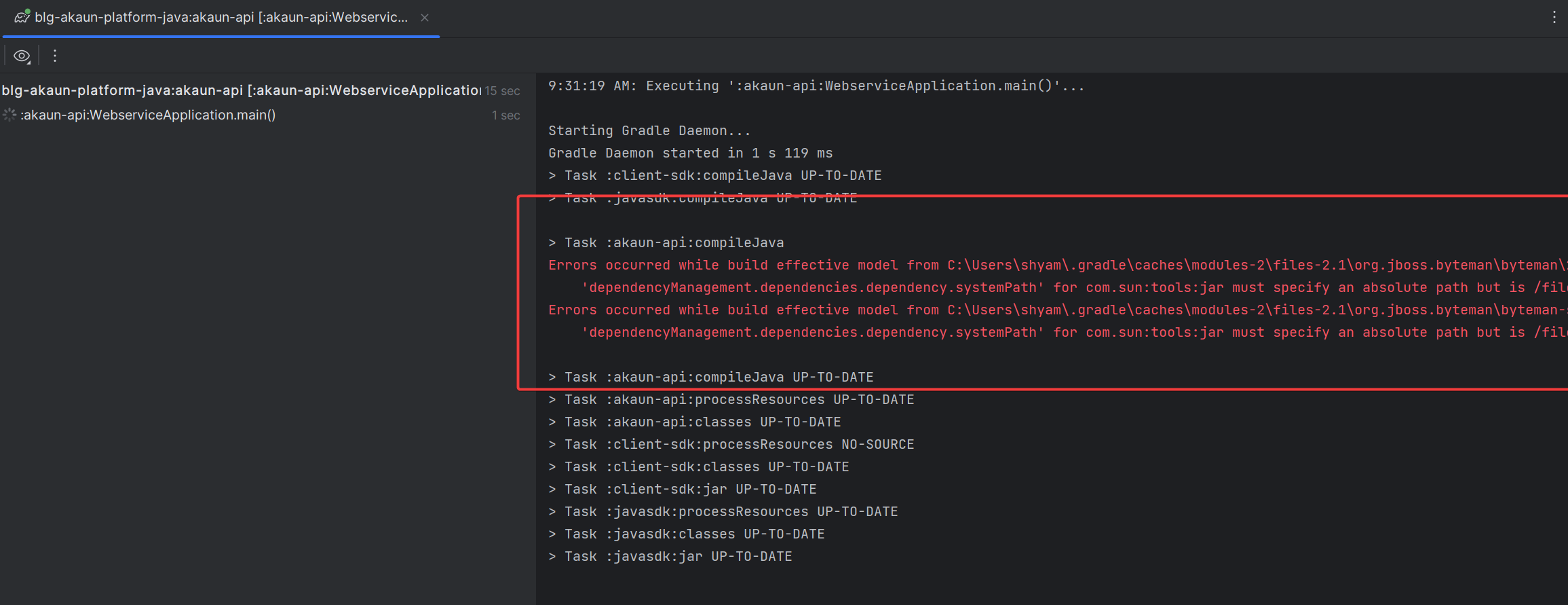
Task: Open the top-right panel options kebab menu
Action: [1554, 18]
